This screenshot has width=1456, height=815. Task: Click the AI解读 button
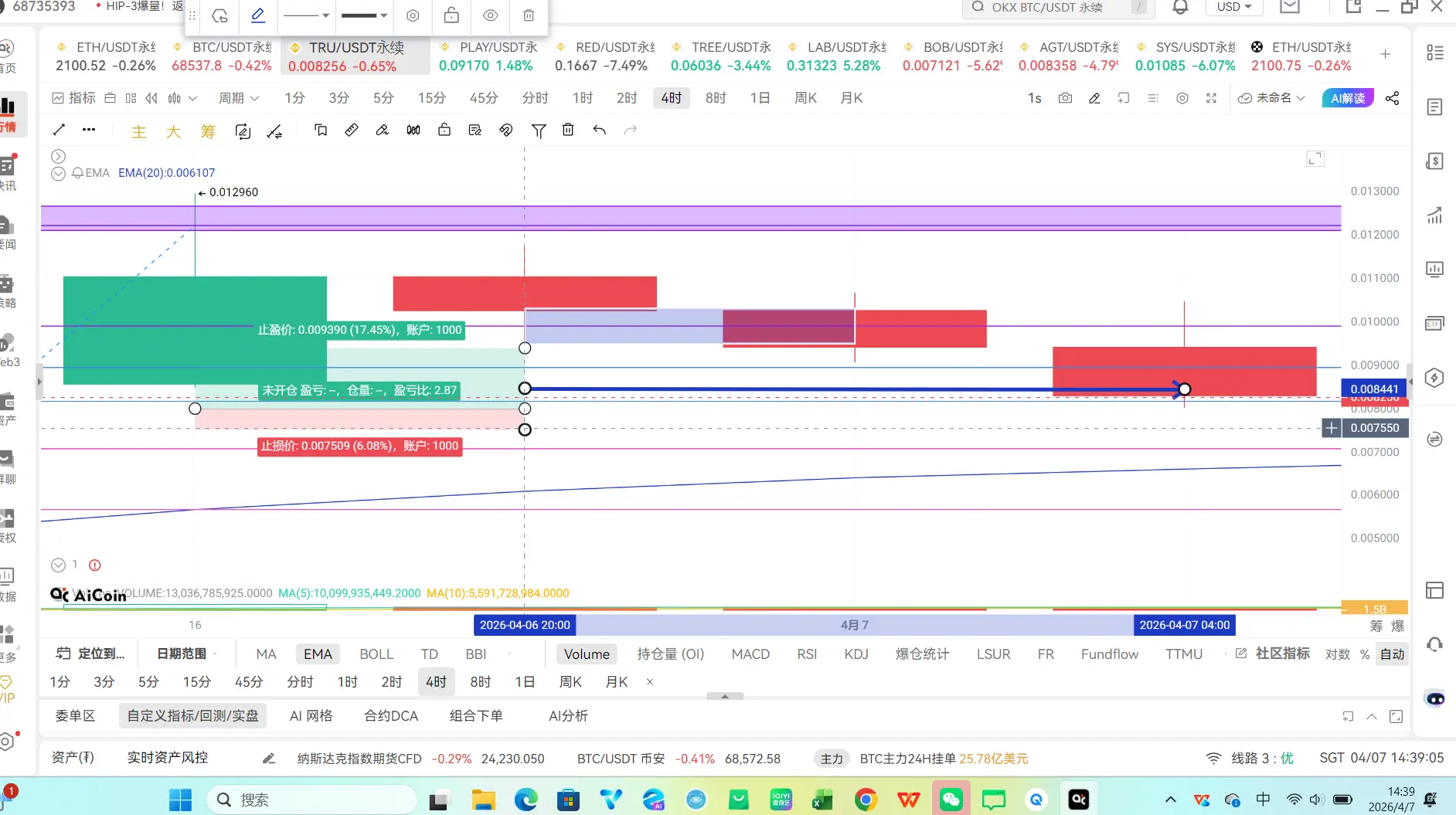pyautogui.click(x=1348, y=98)
